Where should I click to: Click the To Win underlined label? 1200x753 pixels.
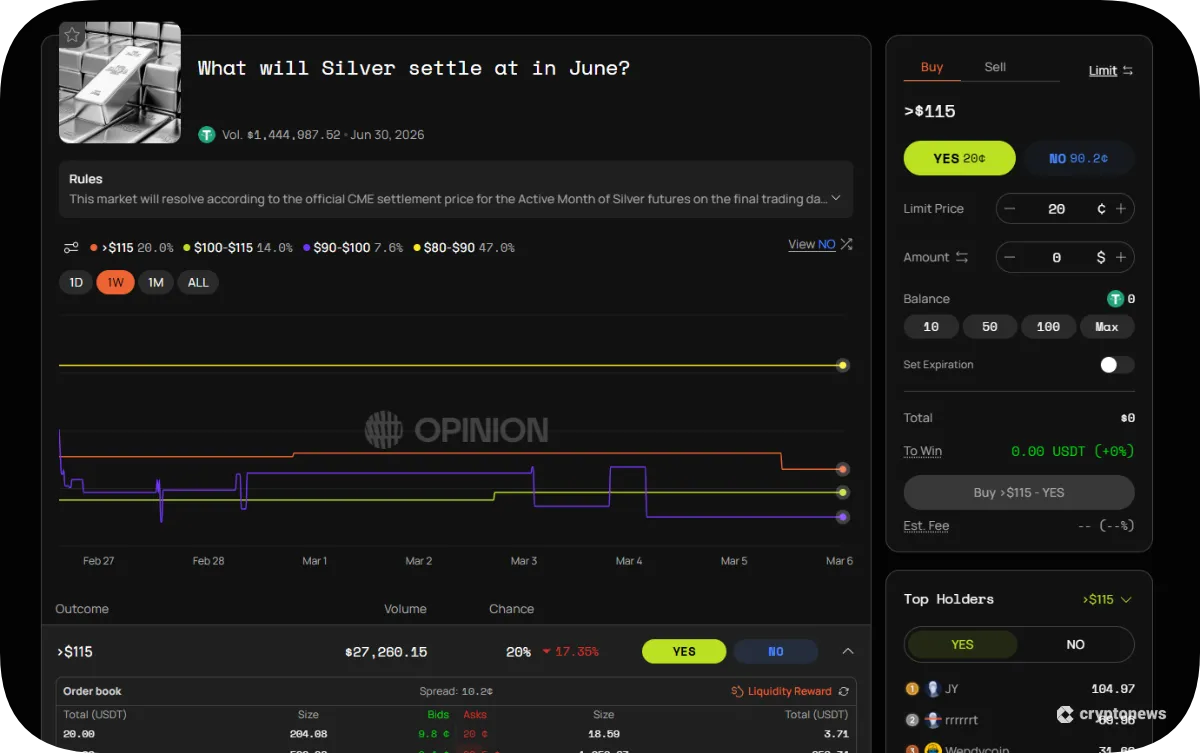pyautogui.click(x=922, y=451)
